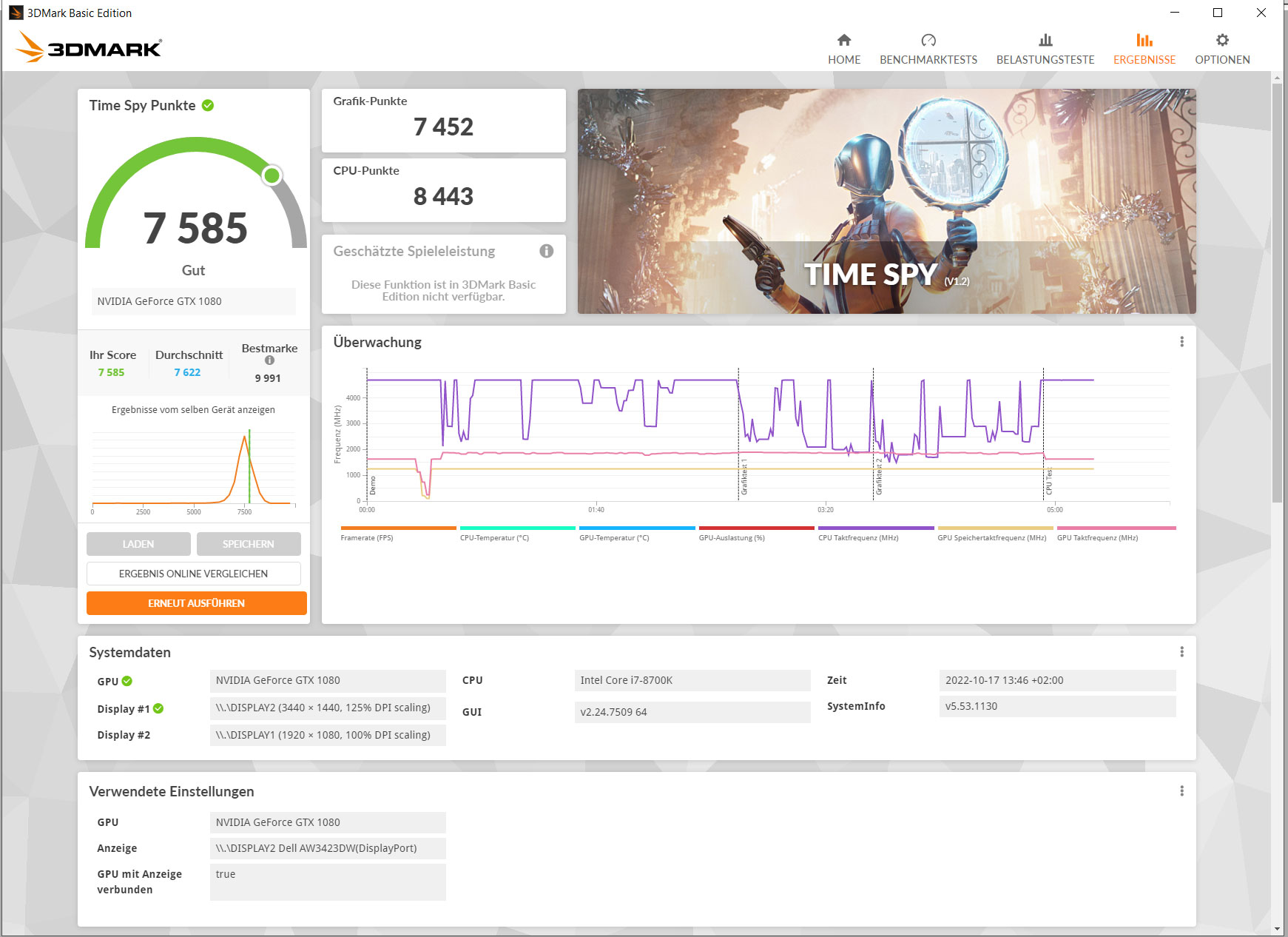Click Anzeige field Dell AW3423DW(DisplayPort)
This screenshot has height=937, width=1288.
pos(328,848)
